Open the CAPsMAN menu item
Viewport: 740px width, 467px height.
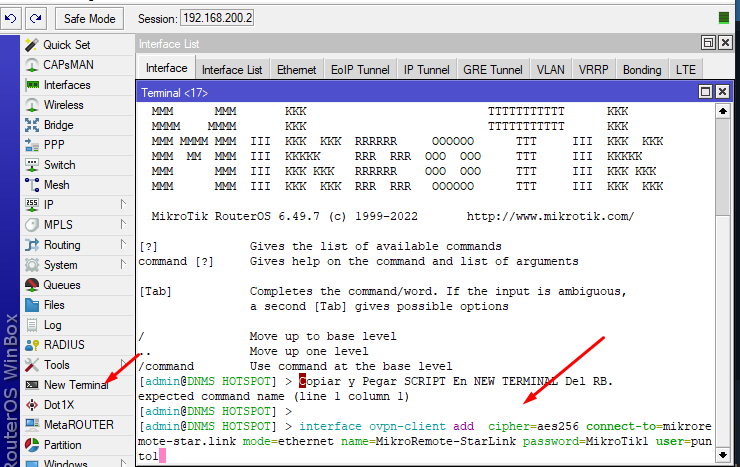pyautogui.click(x=70, y=65)
